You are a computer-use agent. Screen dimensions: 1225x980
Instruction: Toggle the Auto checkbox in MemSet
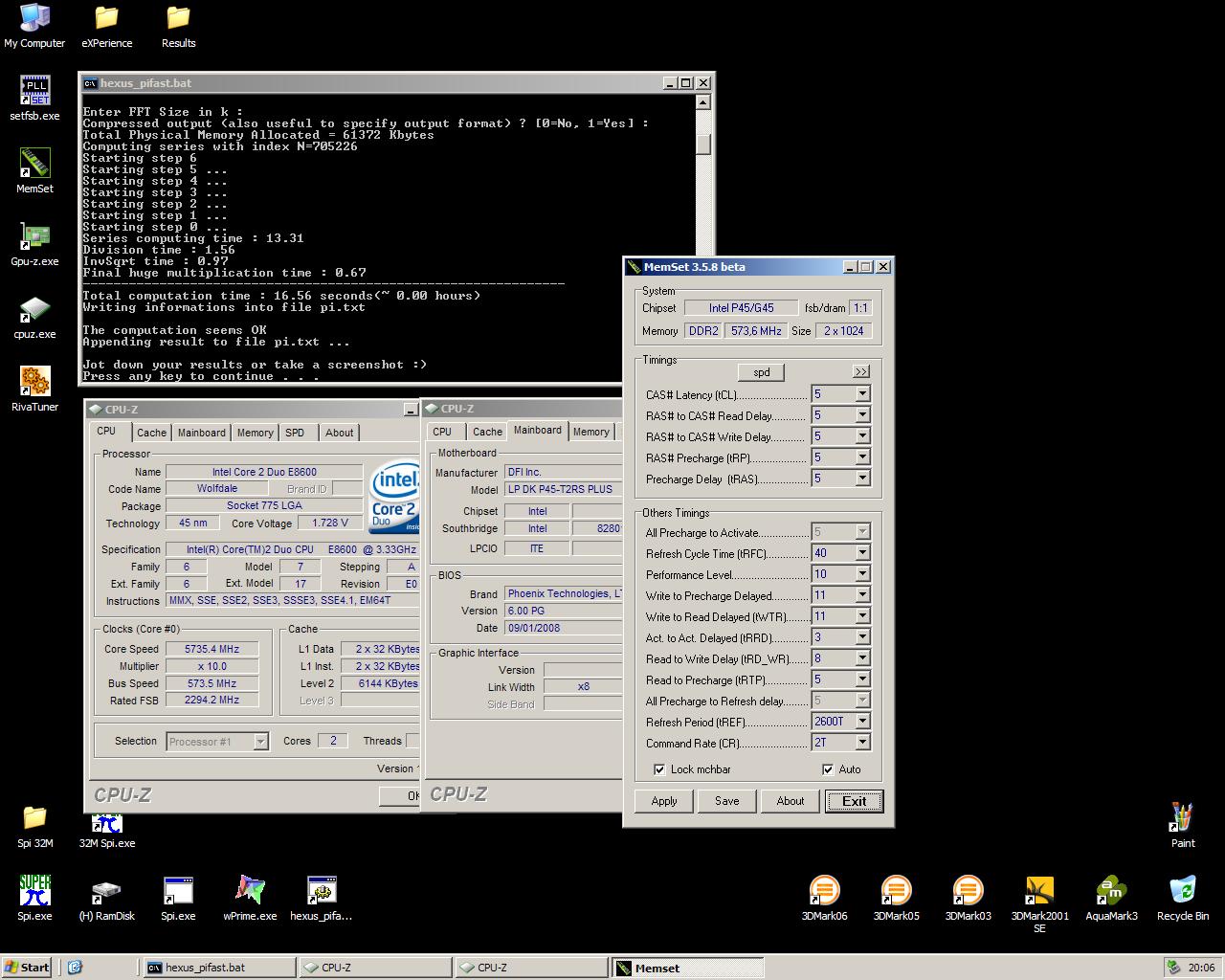pos(828,769)
